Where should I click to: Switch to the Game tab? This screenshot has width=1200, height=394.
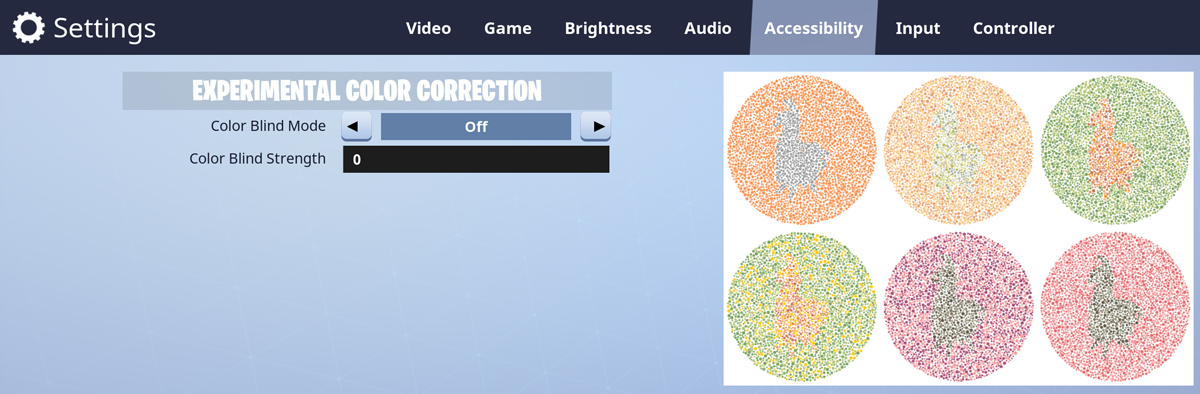pyautogui.click(x=508, y=28)
